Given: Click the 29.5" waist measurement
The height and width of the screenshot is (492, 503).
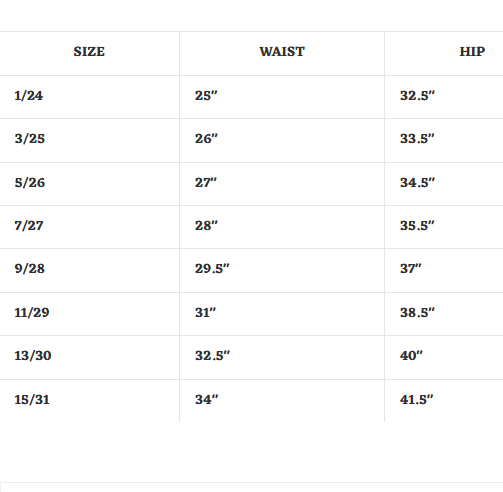Looking at the screenshot, I should pyautogui.click(x=212, y=269).
